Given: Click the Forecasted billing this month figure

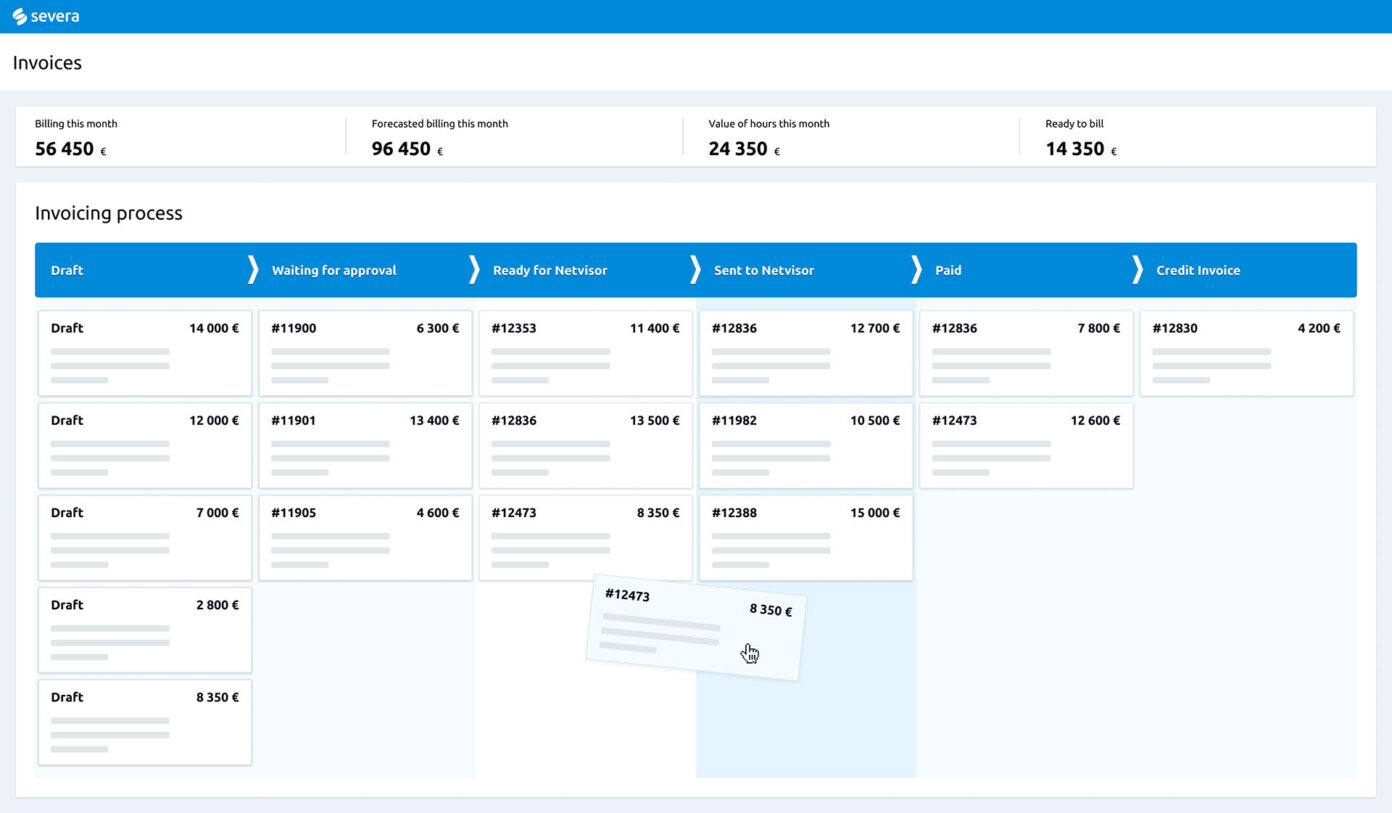Looking at the screenshot, I should (402, 149).
